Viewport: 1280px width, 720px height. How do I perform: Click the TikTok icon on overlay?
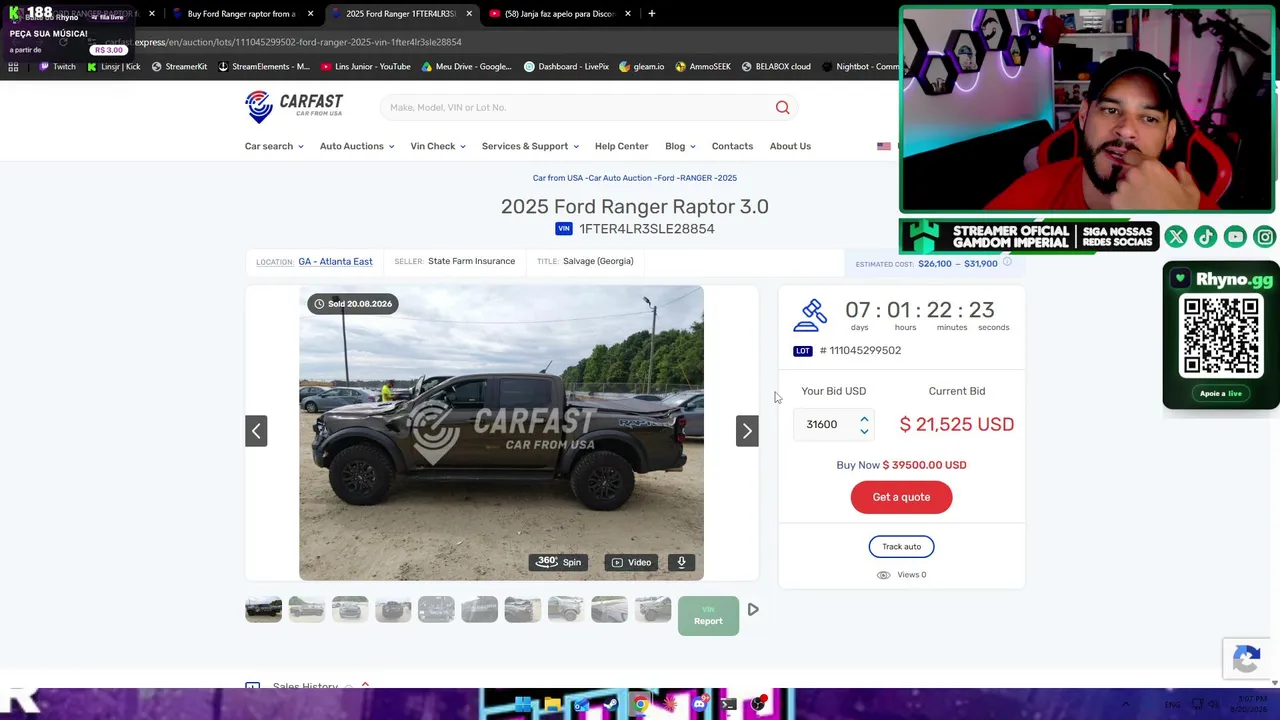click(1206, 237)
